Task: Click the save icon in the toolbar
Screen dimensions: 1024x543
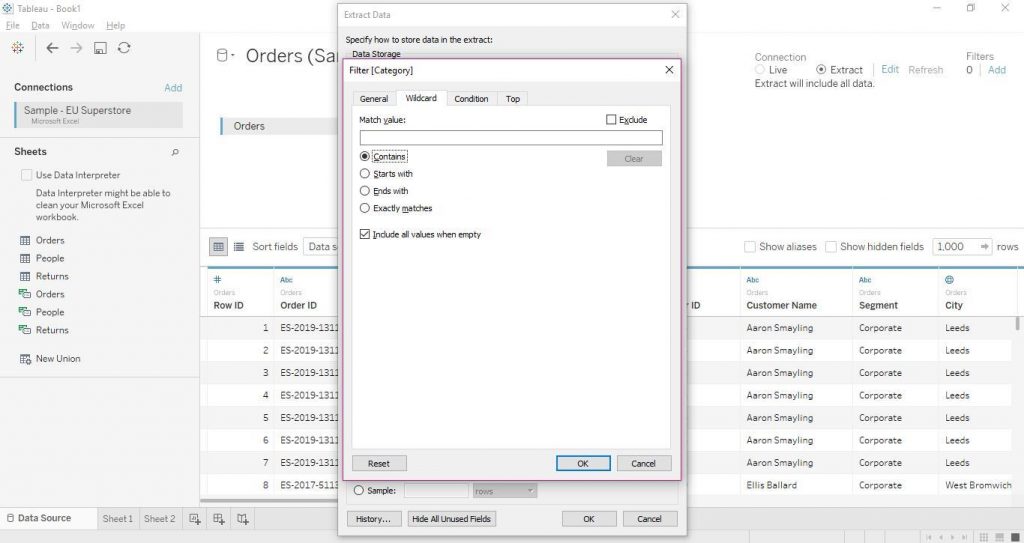Action: click(100, 48)
